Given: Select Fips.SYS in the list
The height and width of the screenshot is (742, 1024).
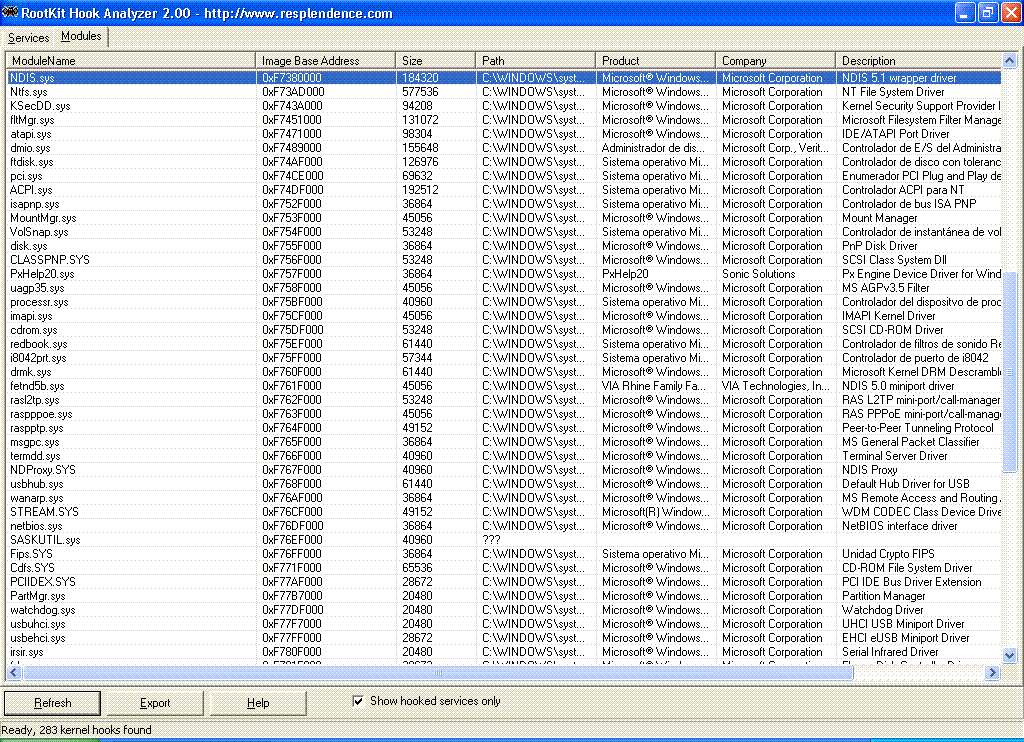Looking at the screenshot, I should click(504, 555).
